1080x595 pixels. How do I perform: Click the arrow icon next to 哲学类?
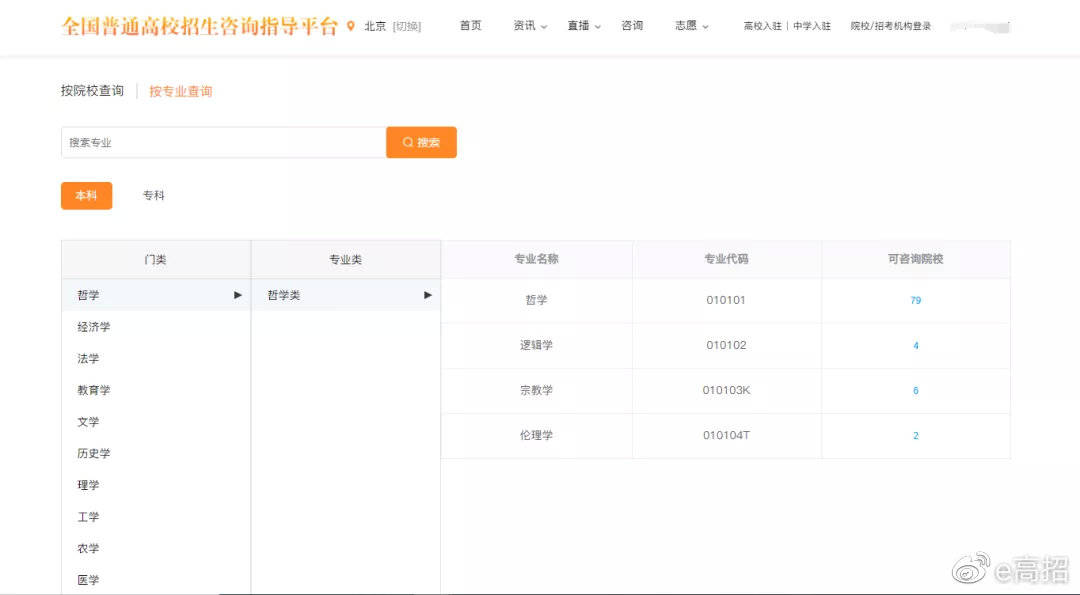coord(428,295)
